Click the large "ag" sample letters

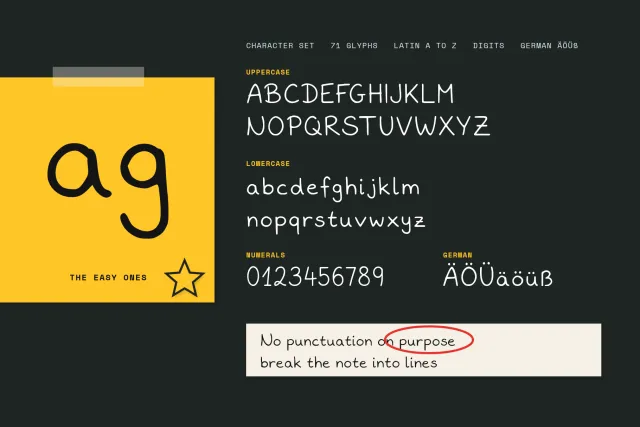[x=108, y=190]
